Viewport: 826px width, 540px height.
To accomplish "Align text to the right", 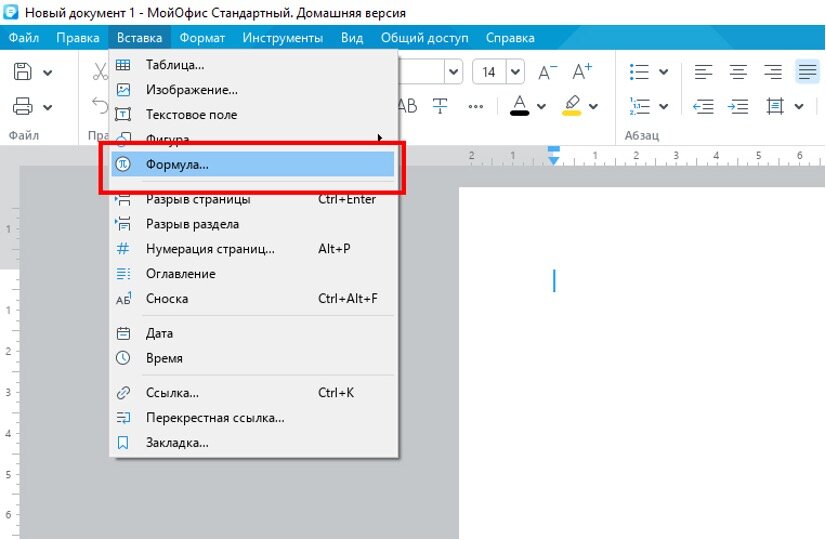I will click(773, 72).
